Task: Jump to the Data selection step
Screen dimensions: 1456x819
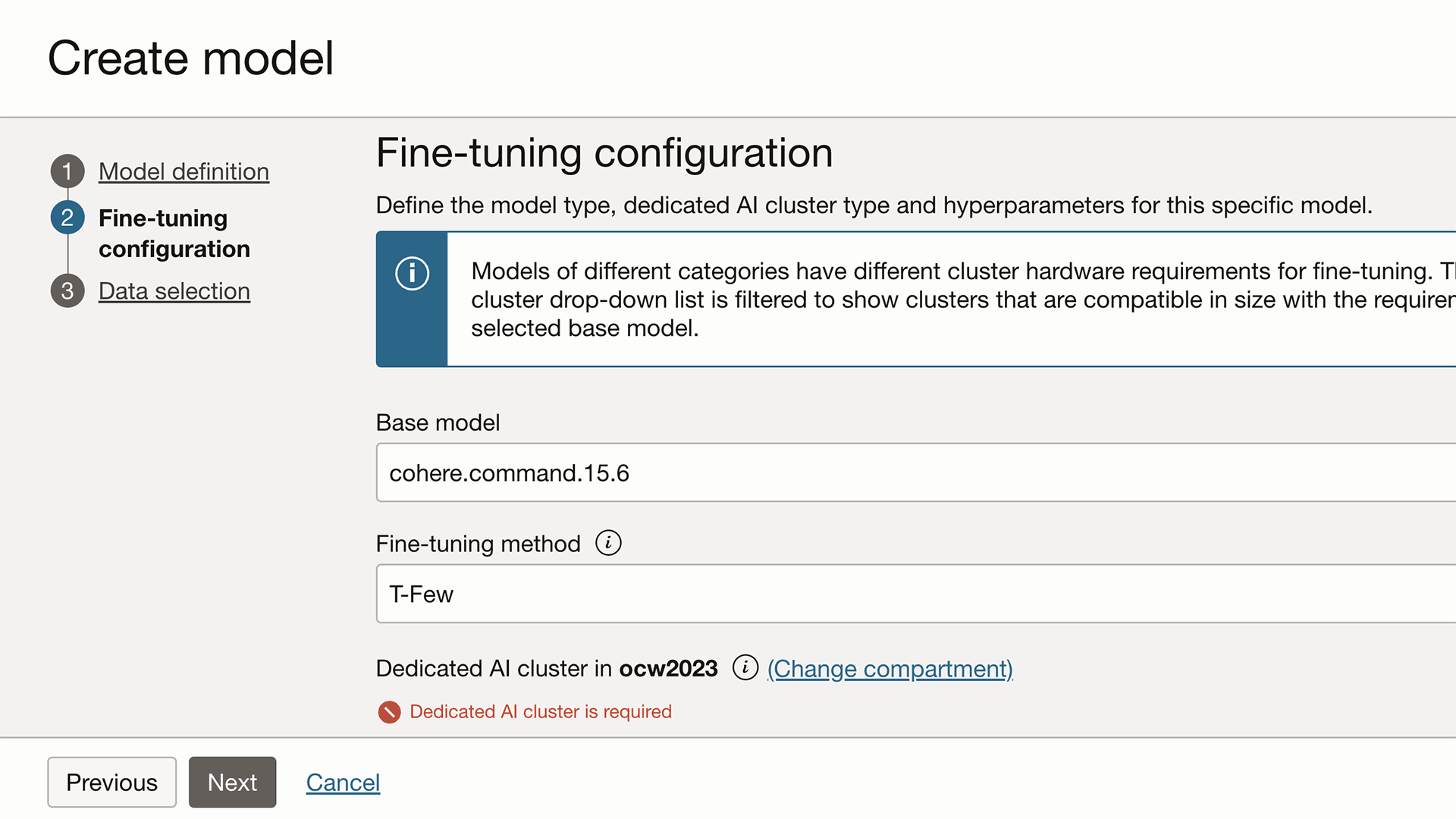Action: pos(174,290)
